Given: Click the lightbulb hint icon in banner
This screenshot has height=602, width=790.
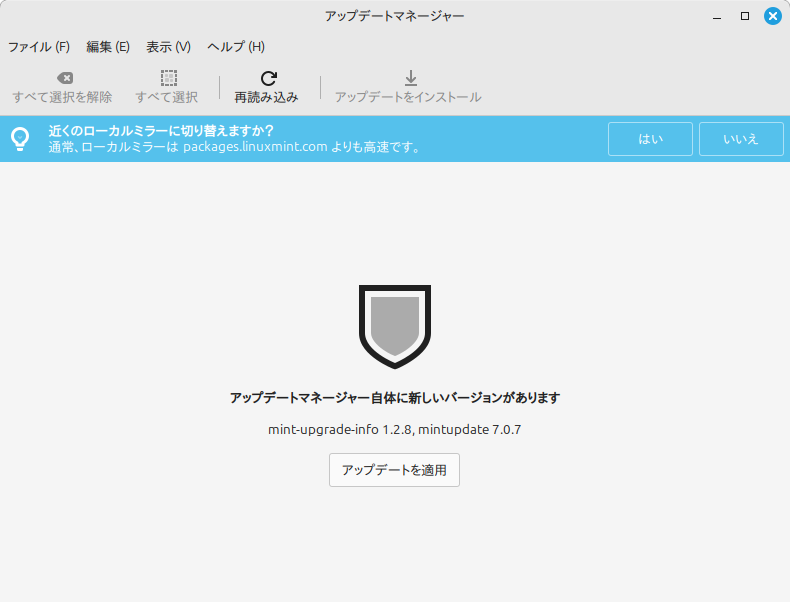Looking at the screenshot, I should point(20,139).
